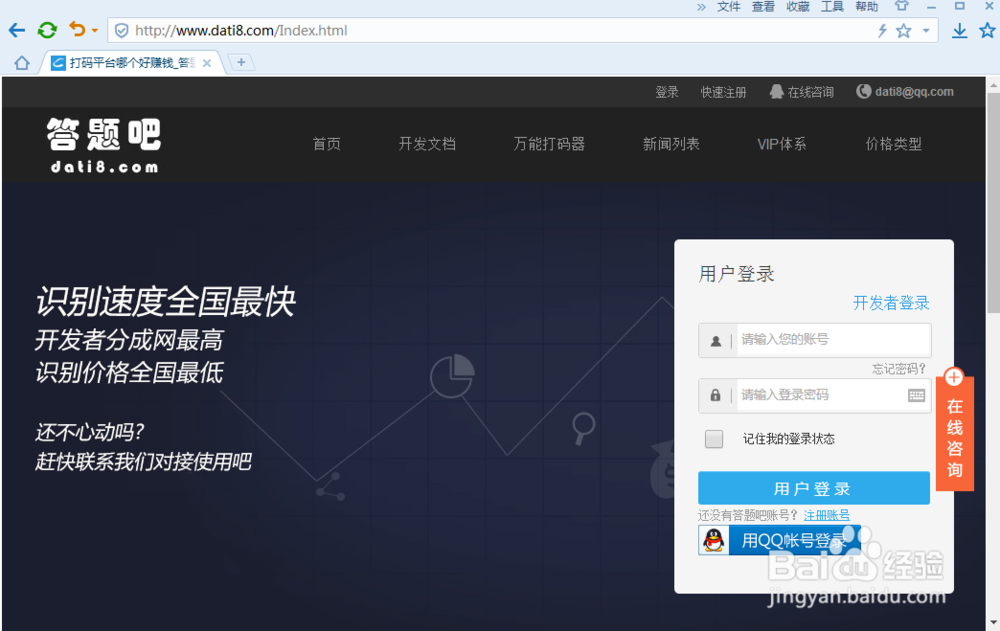The height and width of the screenshot is (631, 1000).
Task: Click the user silhouette icon in account field
Action: [716, 341]
